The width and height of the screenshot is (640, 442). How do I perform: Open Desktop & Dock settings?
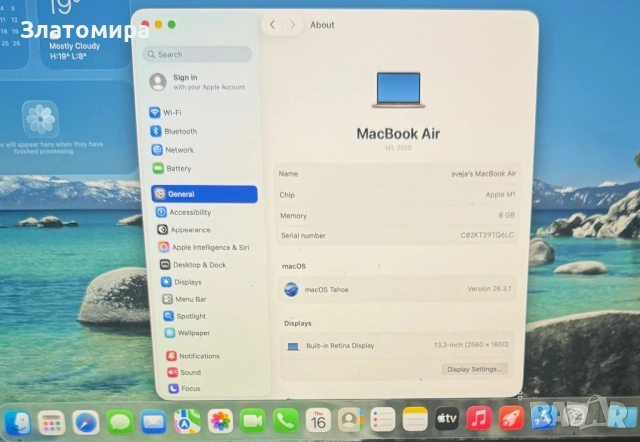tap(193, 265)
